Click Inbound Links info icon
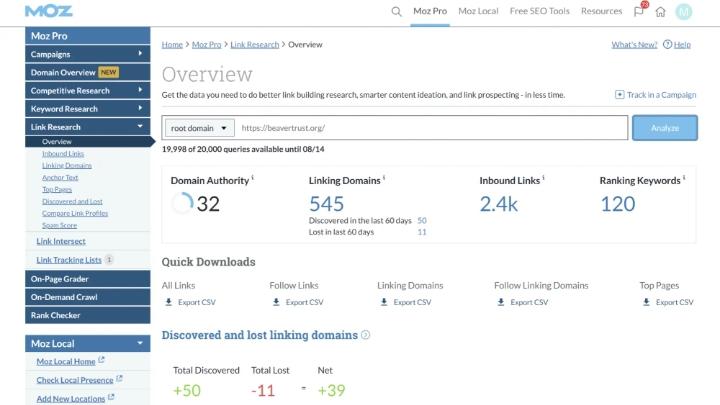The width and height of the screenshot is (720, 405). [x=543, y=178]
